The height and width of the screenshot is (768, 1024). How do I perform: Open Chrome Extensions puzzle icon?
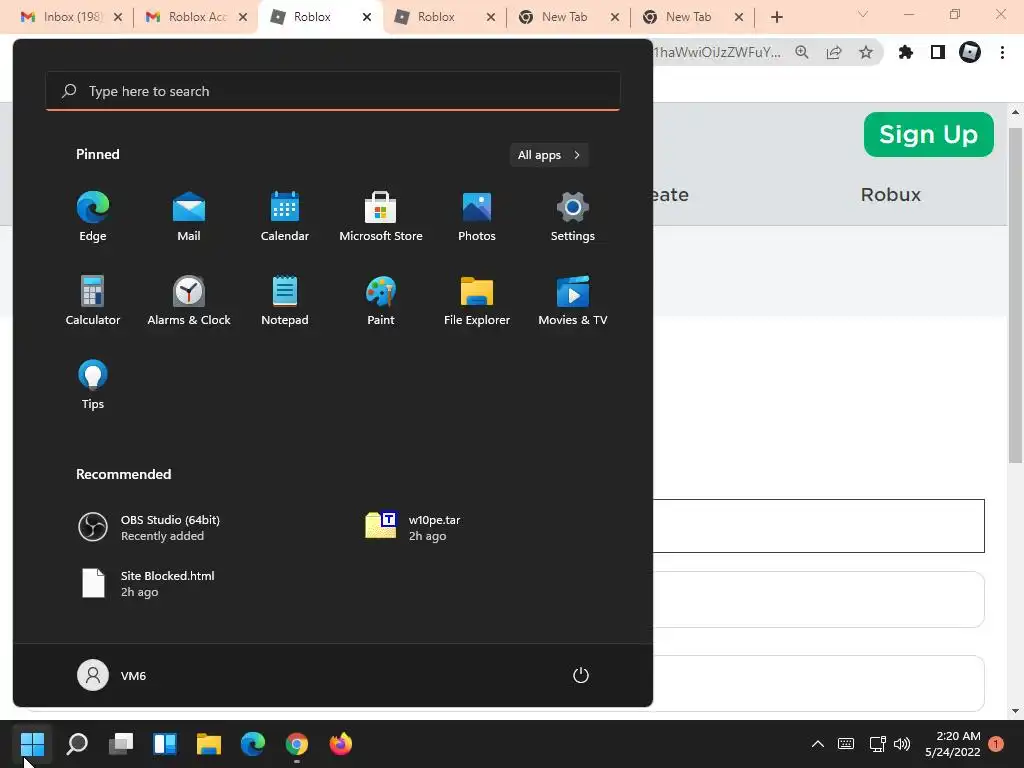tap(906, 52)
